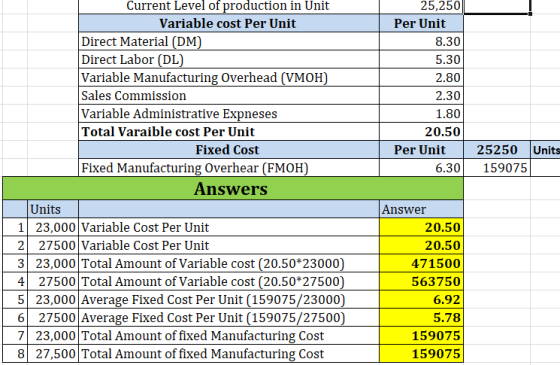Screen dimensions: 560x365
Task: Select 'Average Fixed Cost Per Unit (159075/27500)' cell
Action: click(229, 318)
